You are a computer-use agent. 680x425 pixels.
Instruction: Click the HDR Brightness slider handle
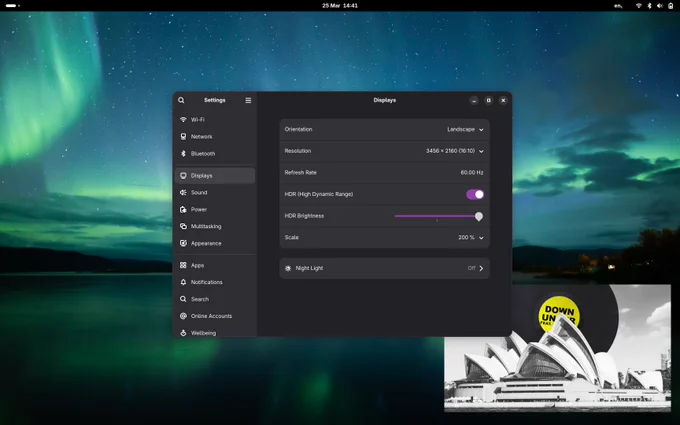pos(479,216)
